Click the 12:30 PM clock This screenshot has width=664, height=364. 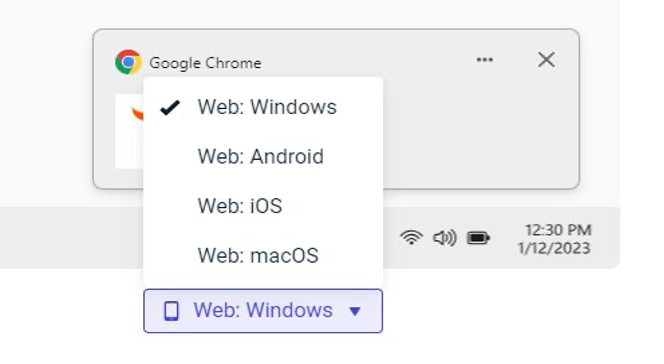coord(558,230)
